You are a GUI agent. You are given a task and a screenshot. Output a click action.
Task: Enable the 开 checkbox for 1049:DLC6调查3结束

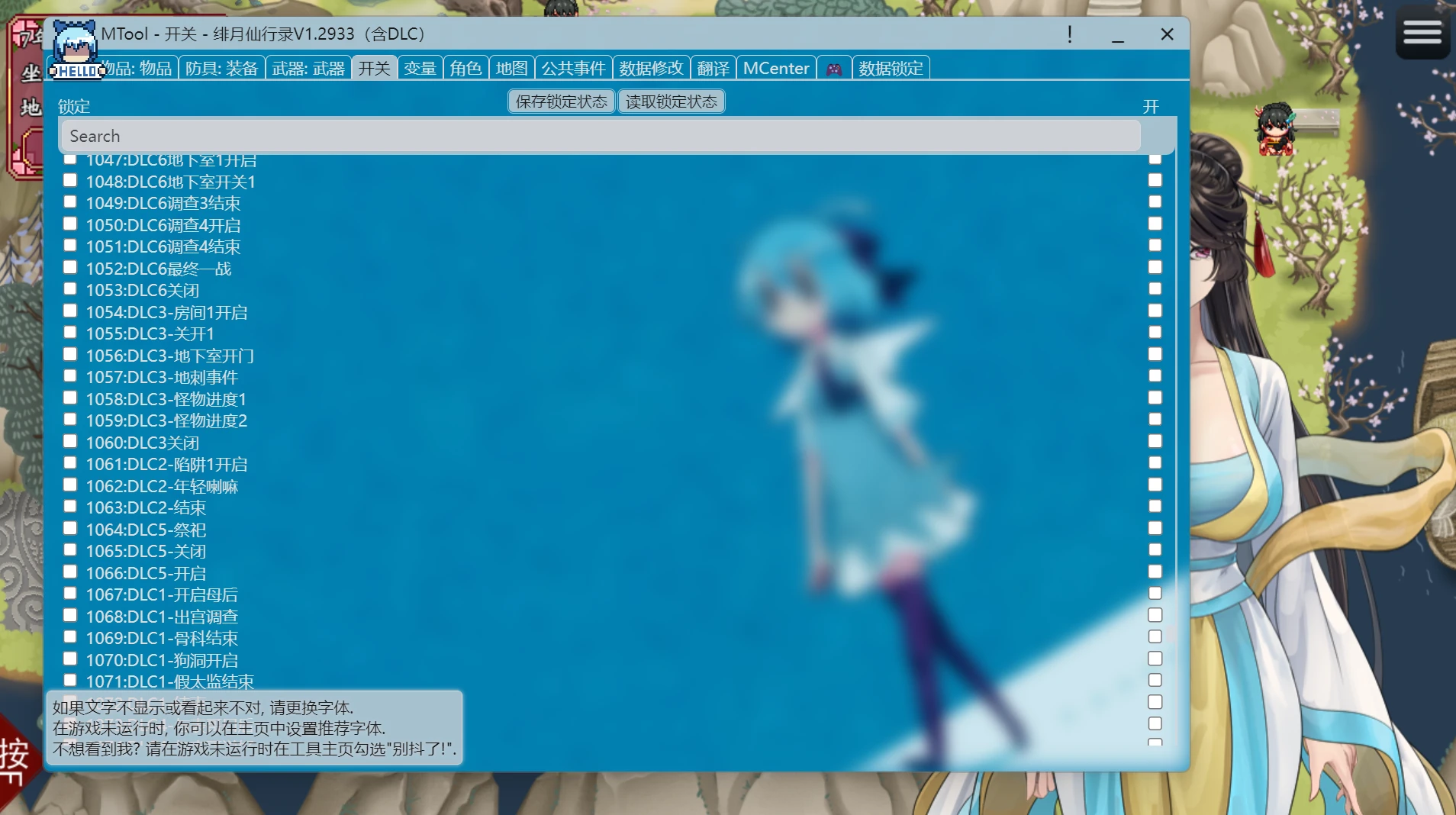pos(1155,201)
